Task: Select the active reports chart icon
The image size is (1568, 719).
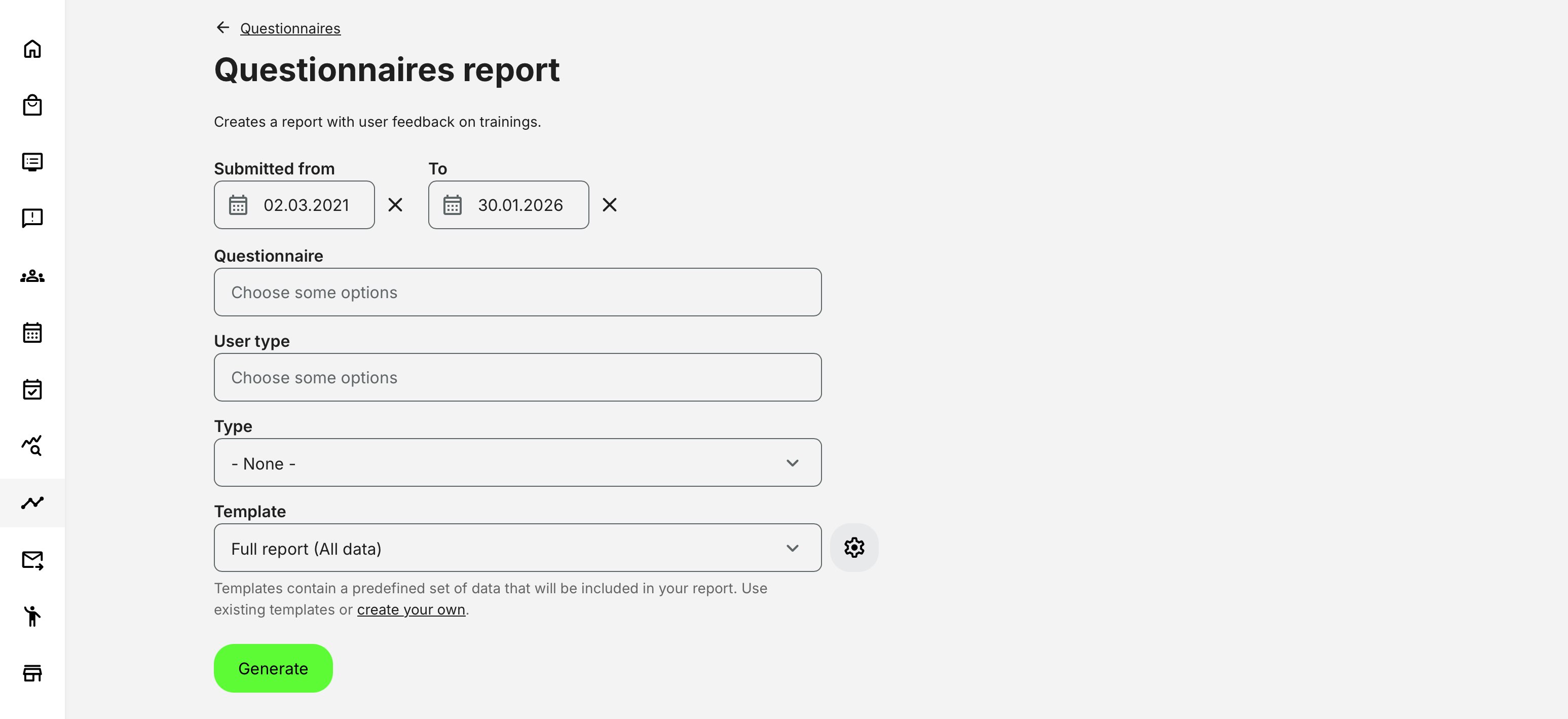Action: [33, 503]
